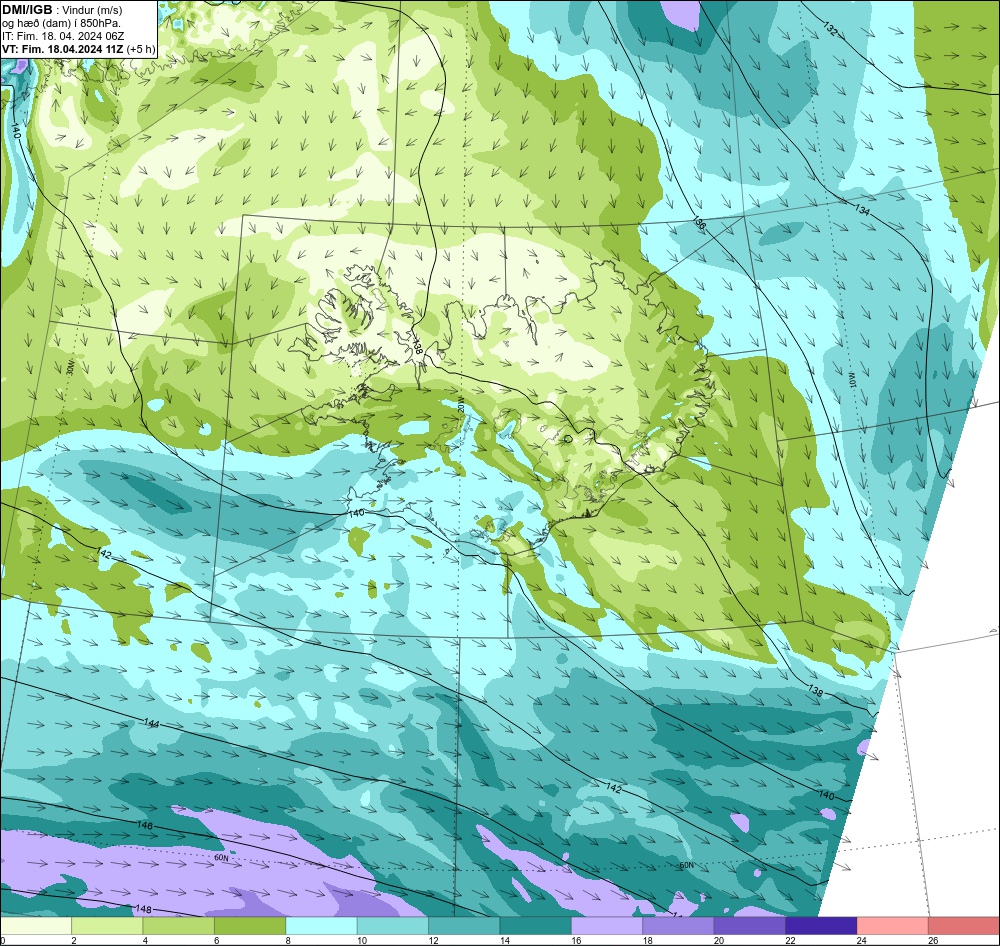
Task: Click legend value '6'
Action: click(x=217, y=940)
